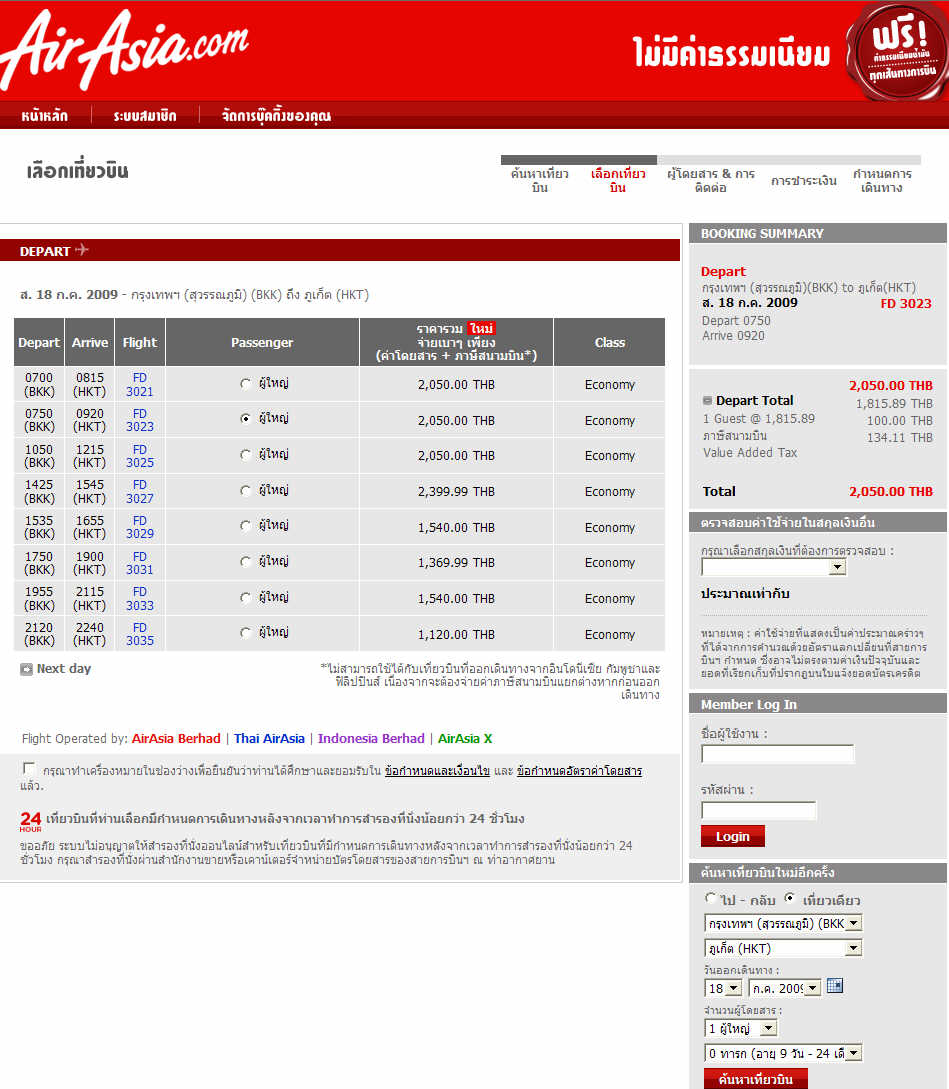Click the Thai AirAsia operator label
This screenshot has width=949, height=1089.
pyautogui.click(x=270, y=738)
